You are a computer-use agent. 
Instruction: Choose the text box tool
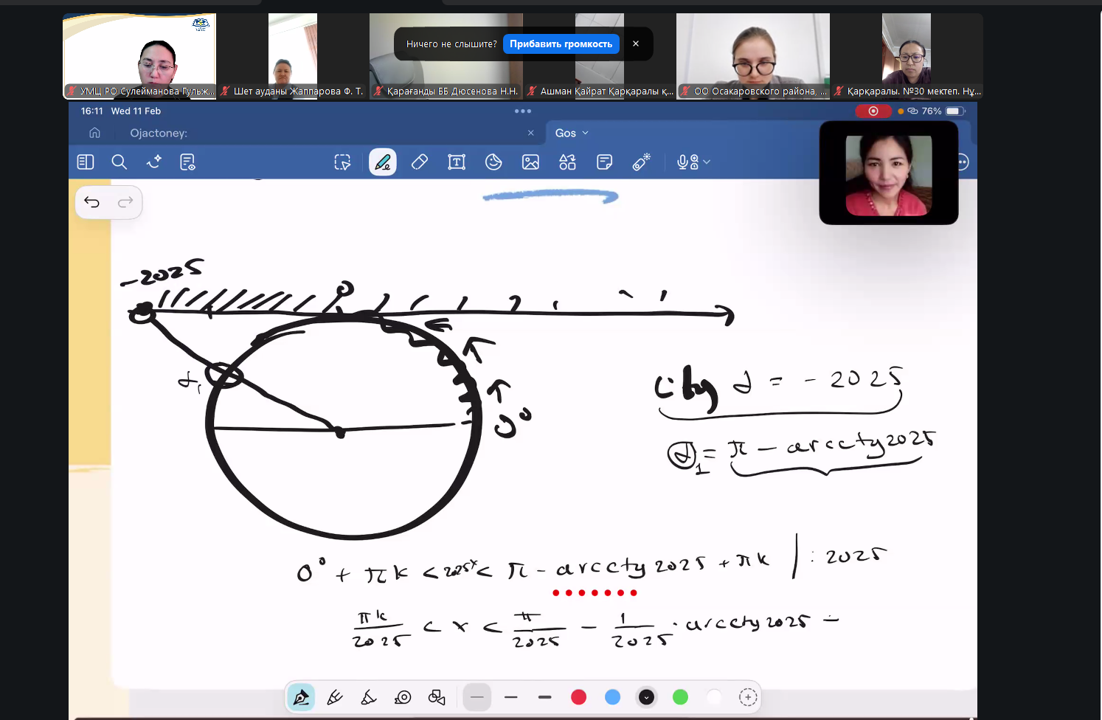(457, 162)
